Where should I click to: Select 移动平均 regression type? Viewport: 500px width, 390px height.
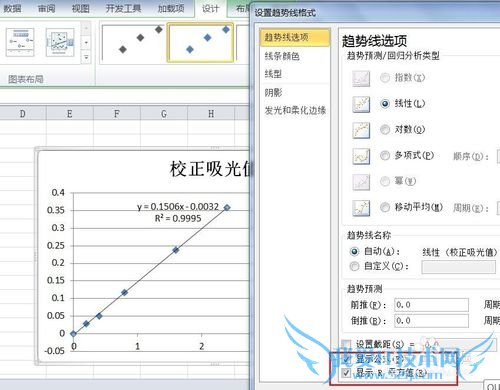click(x=385, y=207)
